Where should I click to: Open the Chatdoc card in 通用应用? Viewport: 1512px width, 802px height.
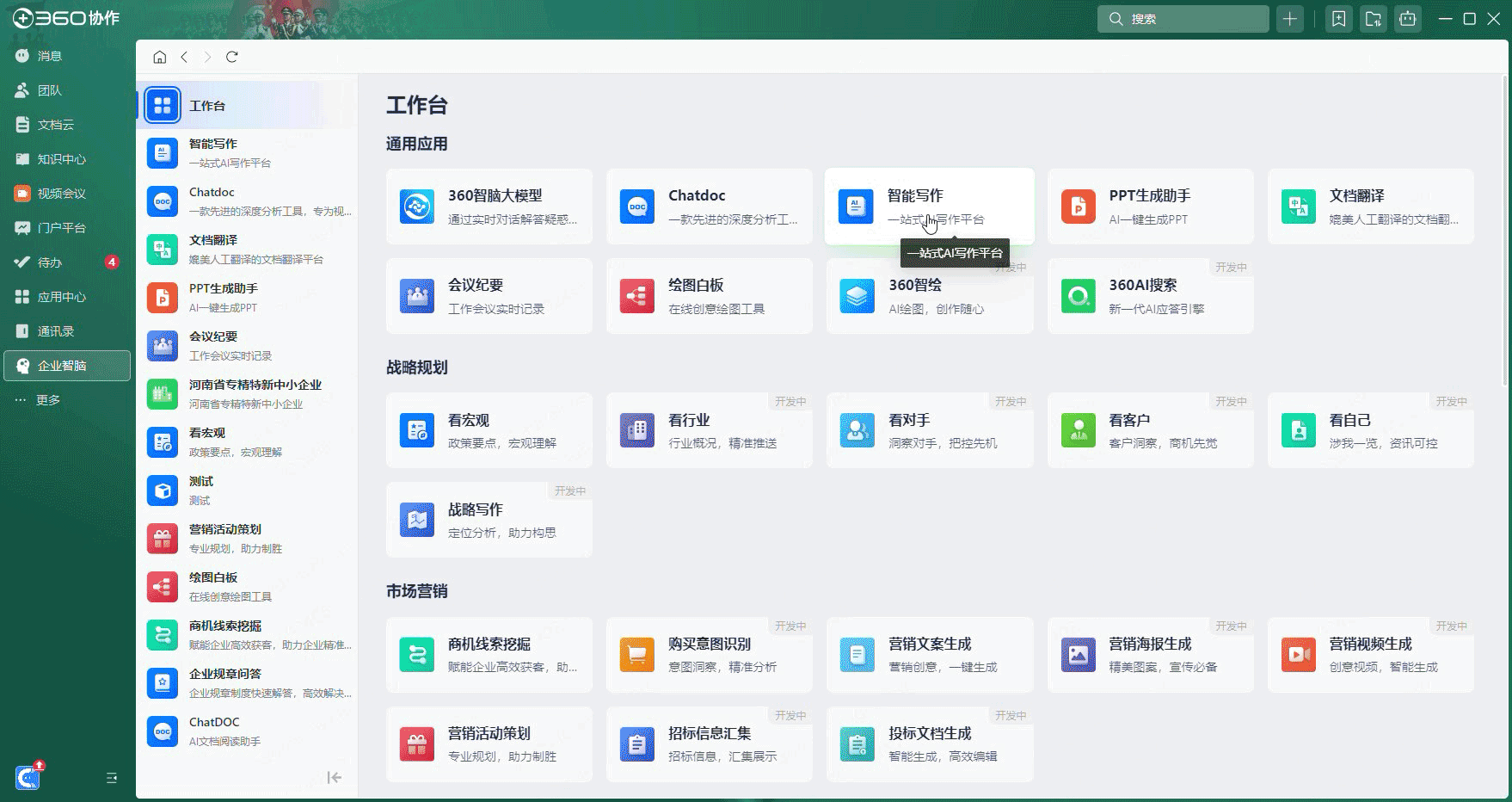(x=710, y=207)
